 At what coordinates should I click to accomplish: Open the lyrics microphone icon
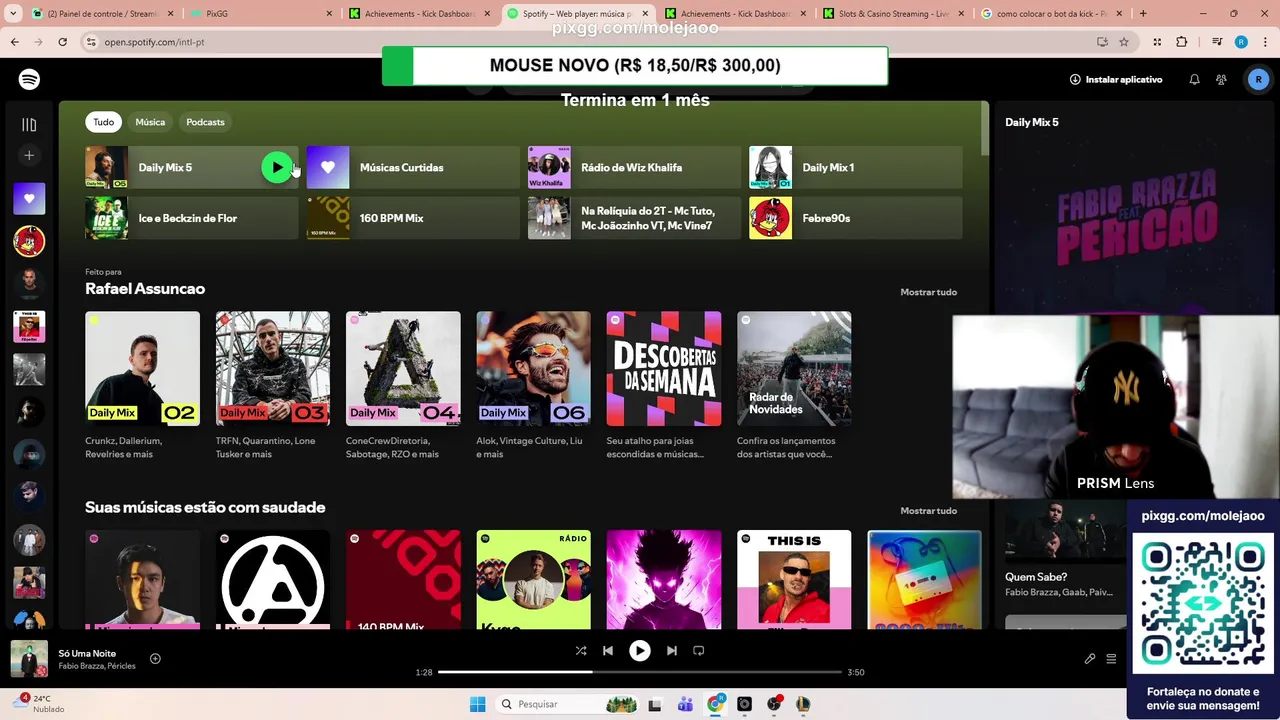pyautogui.click(x=1090, y=659)
